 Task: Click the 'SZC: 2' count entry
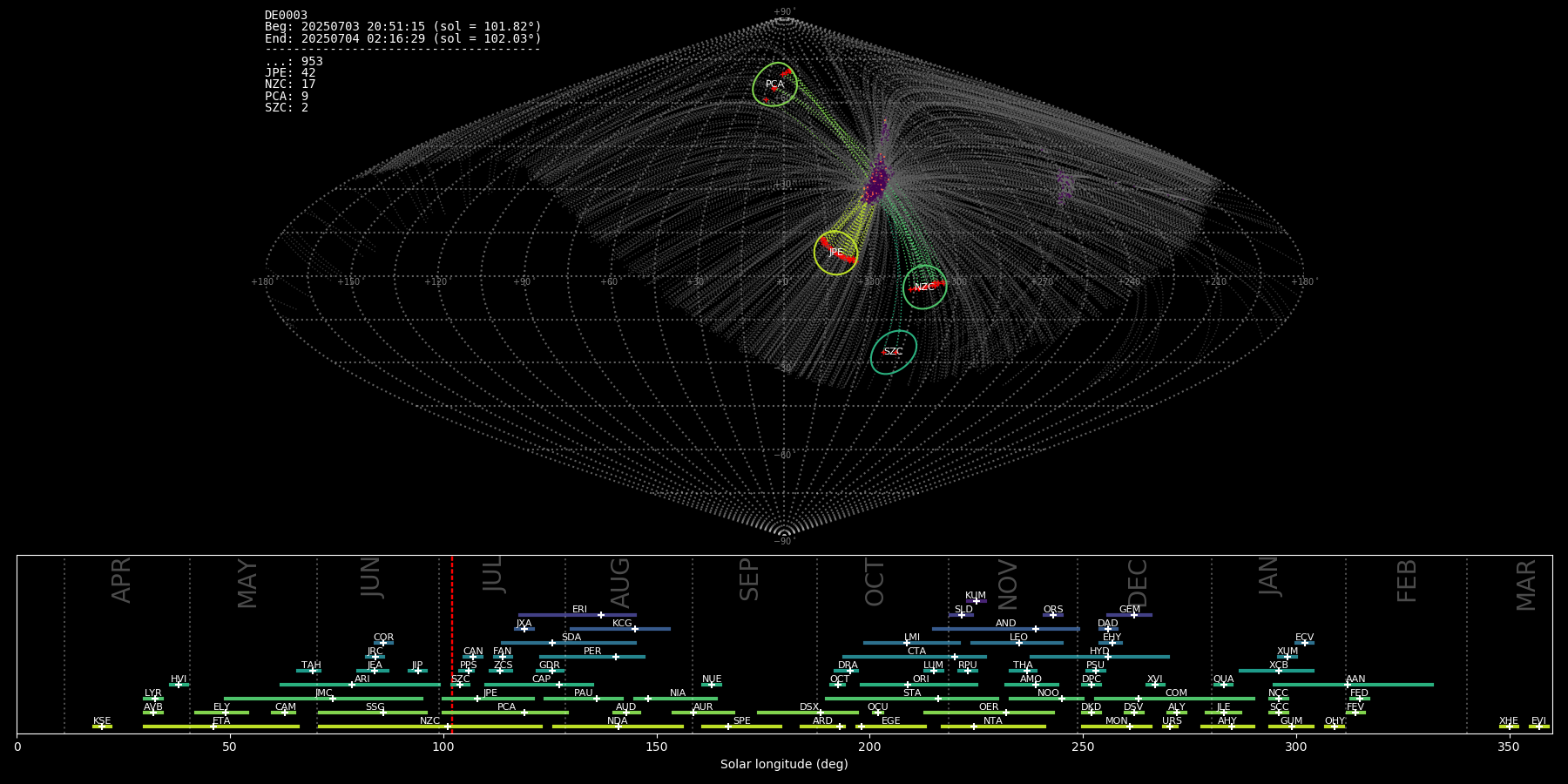pos(287,107)
